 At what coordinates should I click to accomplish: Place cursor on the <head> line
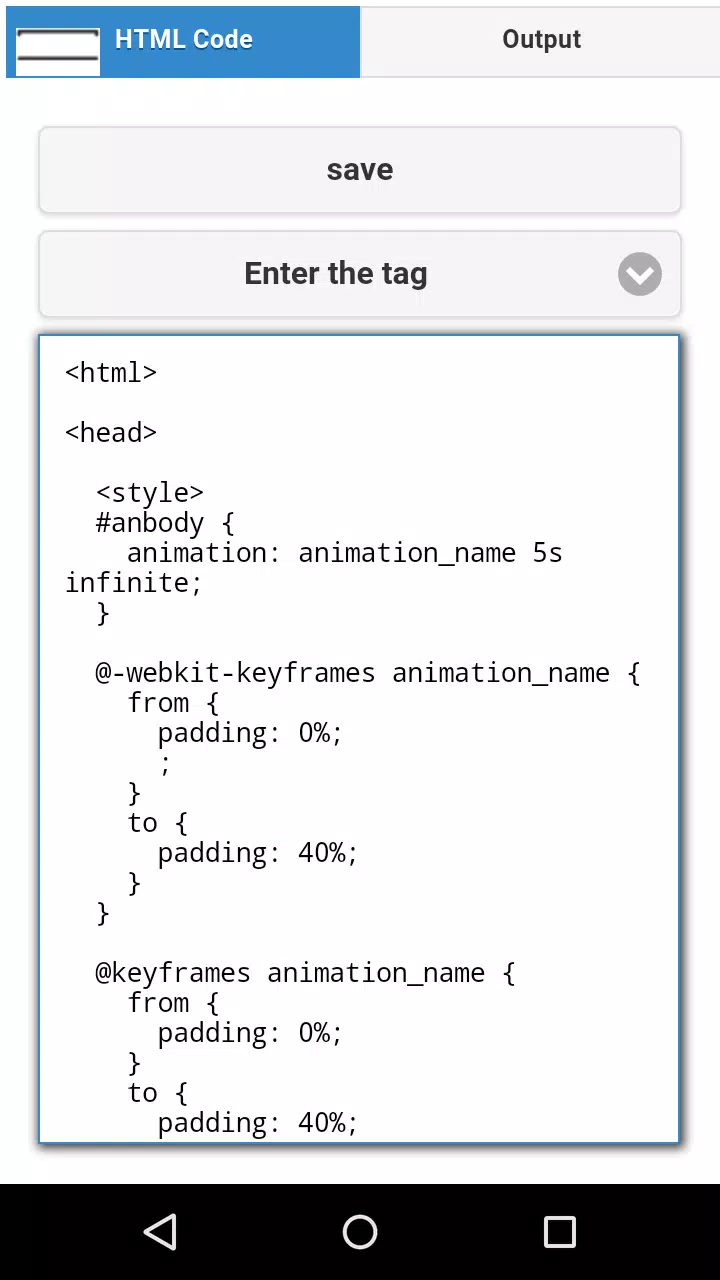point(111,433)
